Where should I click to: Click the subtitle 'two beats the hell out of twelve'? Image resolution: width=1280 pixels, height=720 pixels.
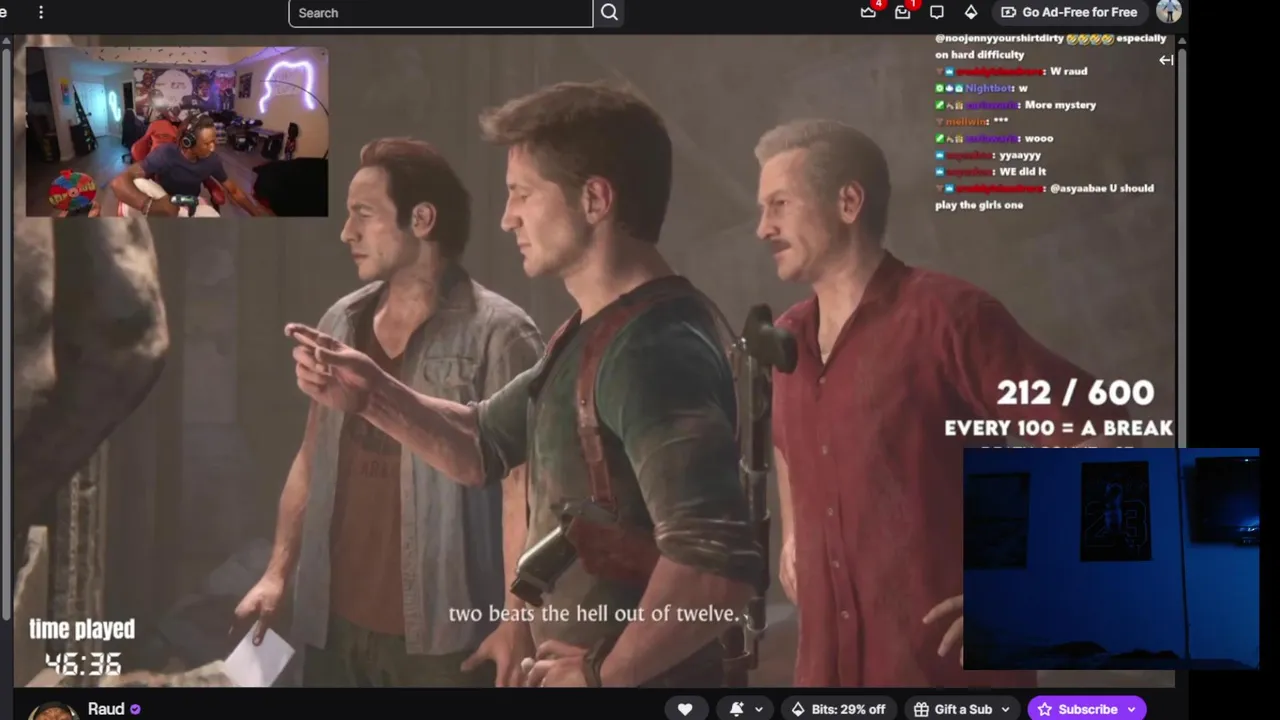point(597,614)
